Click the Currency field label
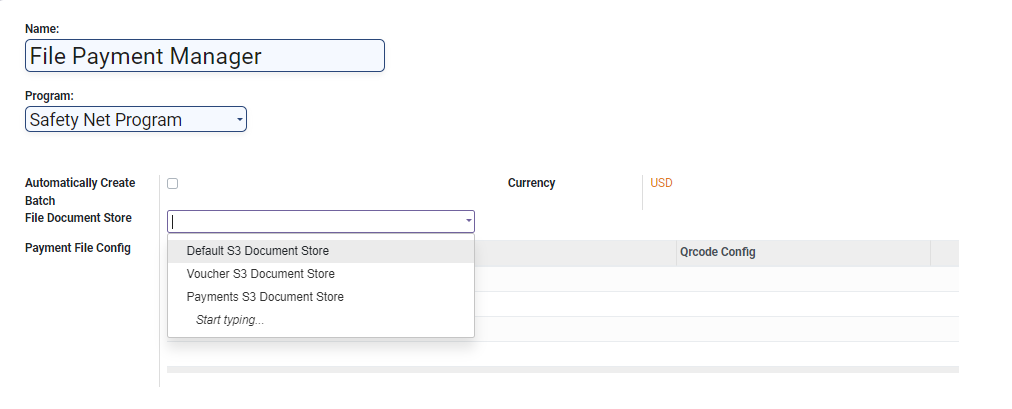 tap(531, 183)
